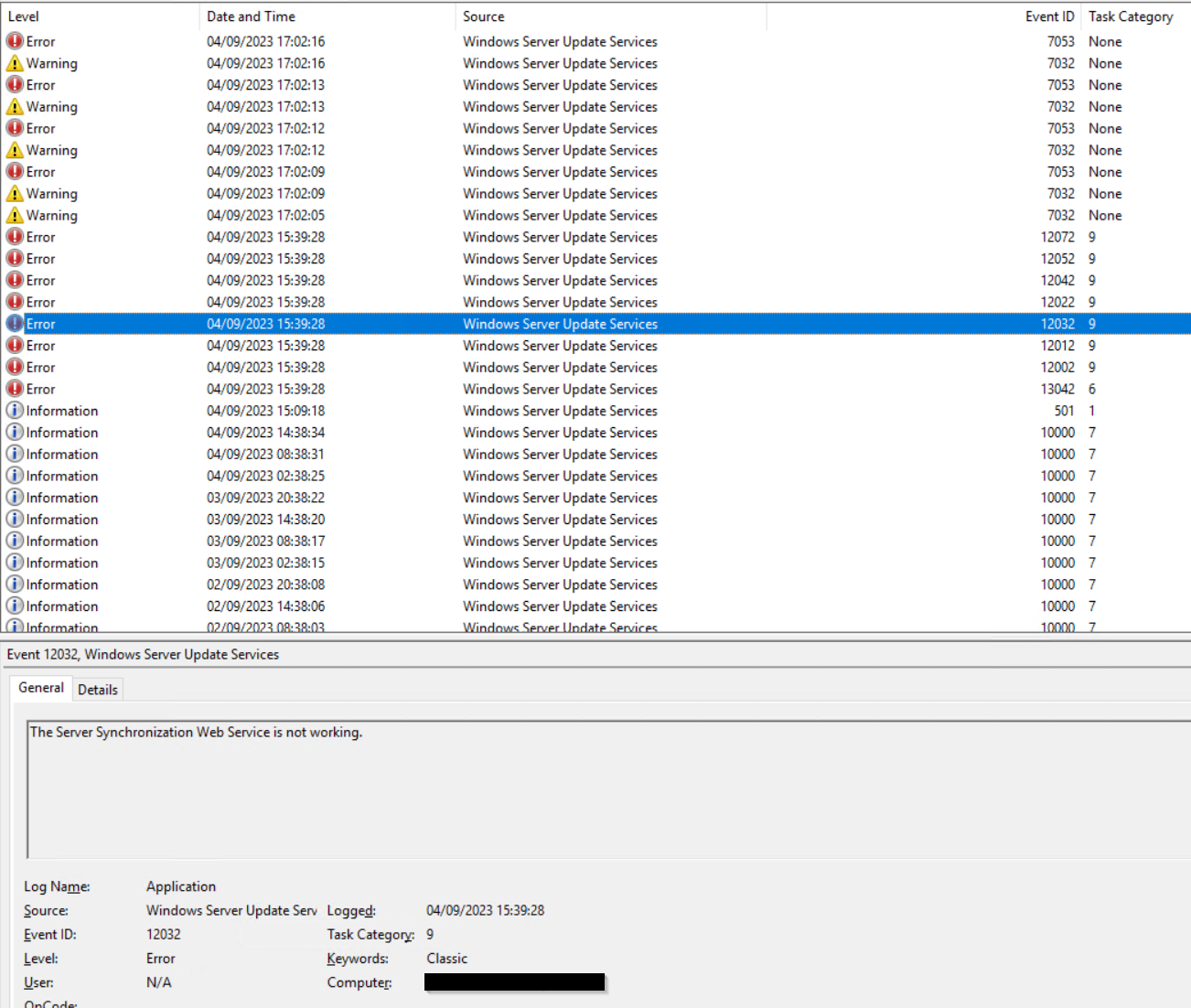Click the Error icon for event 12042
1191x1008 pixels.
point(15,281)
